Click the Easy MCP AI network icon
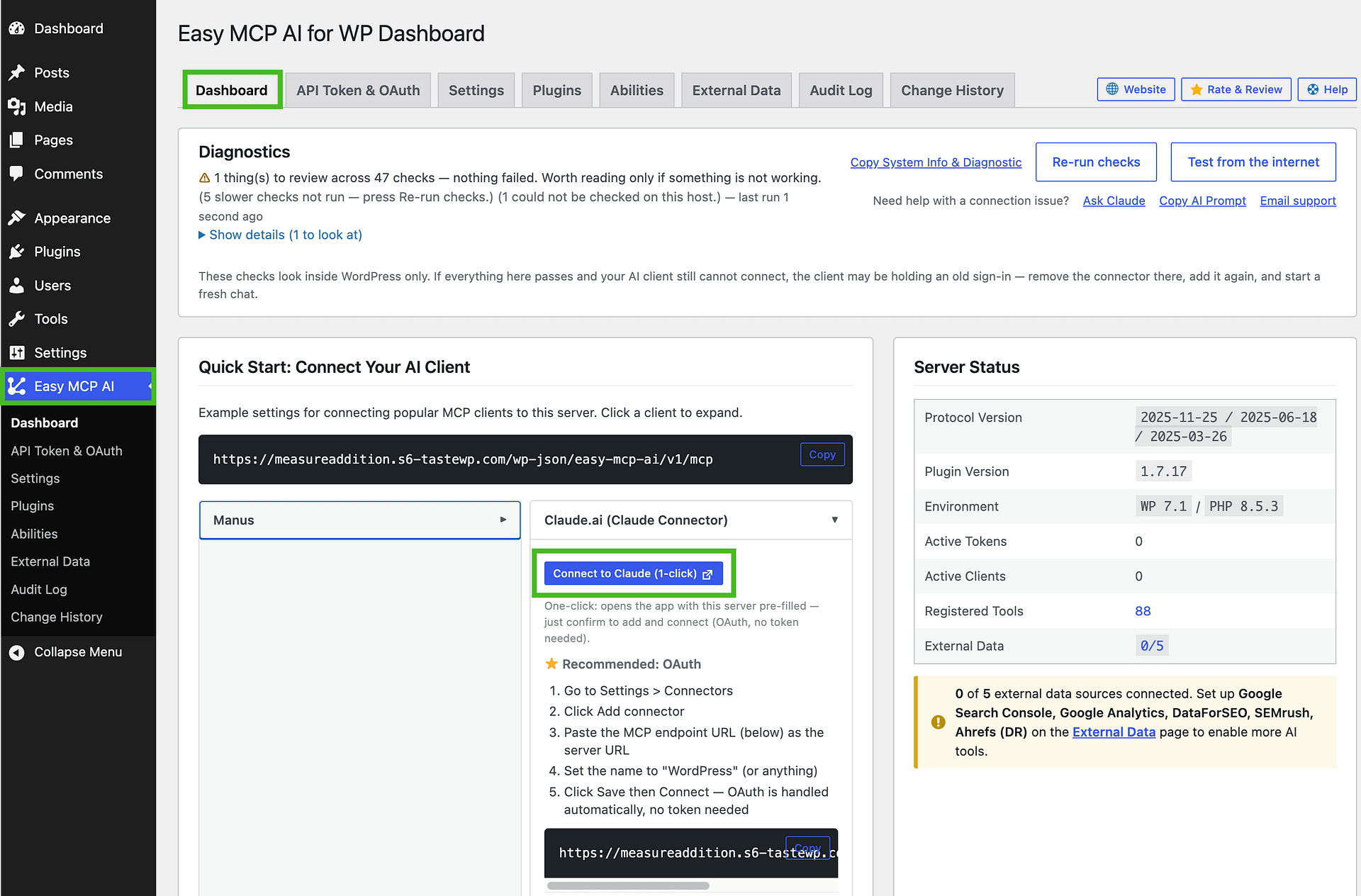The width and height of the screenshot is (1361, 896). tap(17, 386)
